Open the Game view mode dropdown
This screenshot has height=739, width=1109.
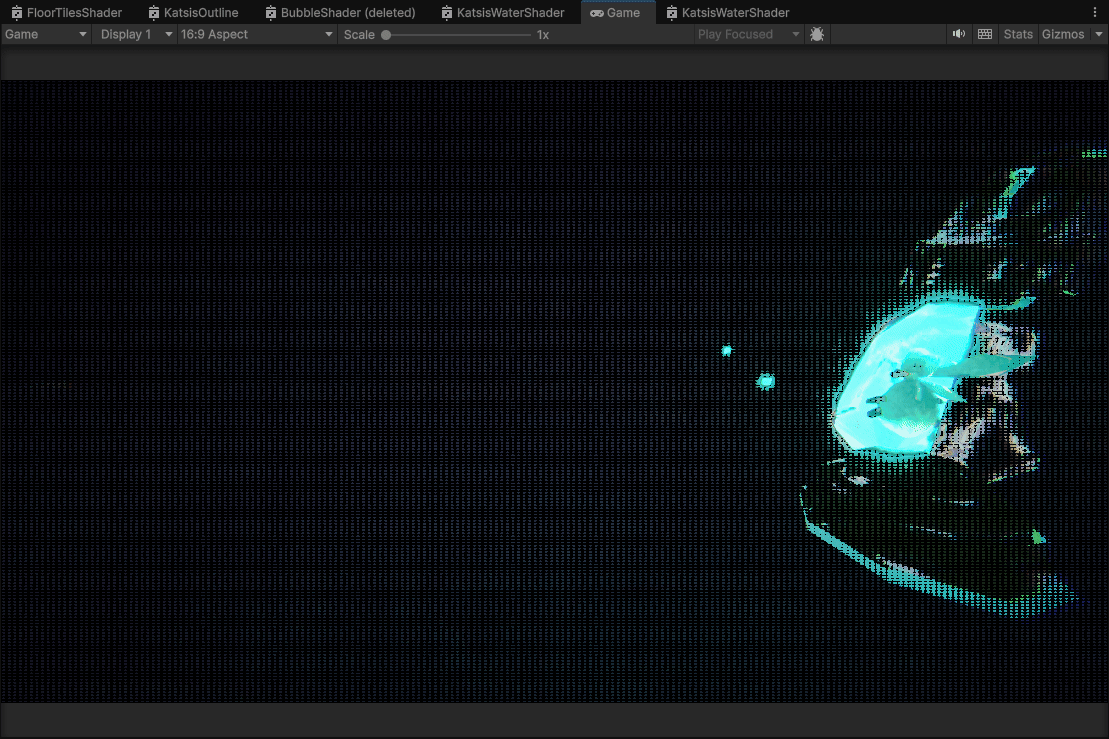click(x=46, y=34)
